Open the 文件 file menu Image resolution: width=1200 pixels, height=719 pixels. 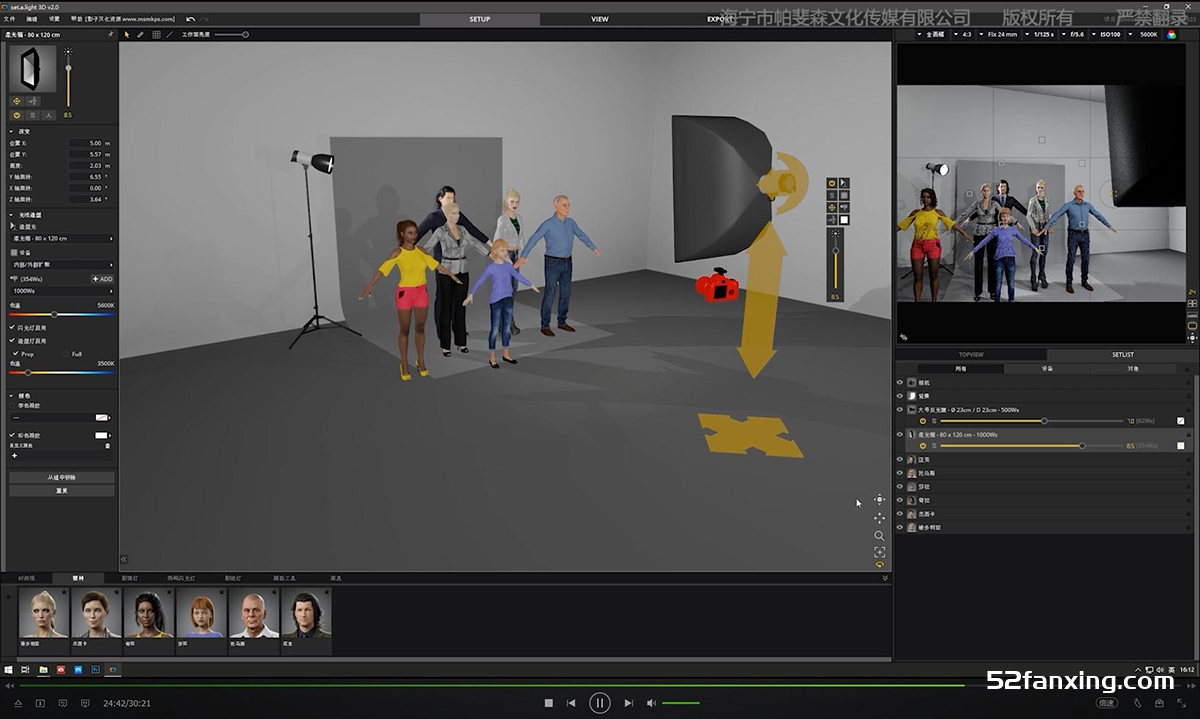9,19
